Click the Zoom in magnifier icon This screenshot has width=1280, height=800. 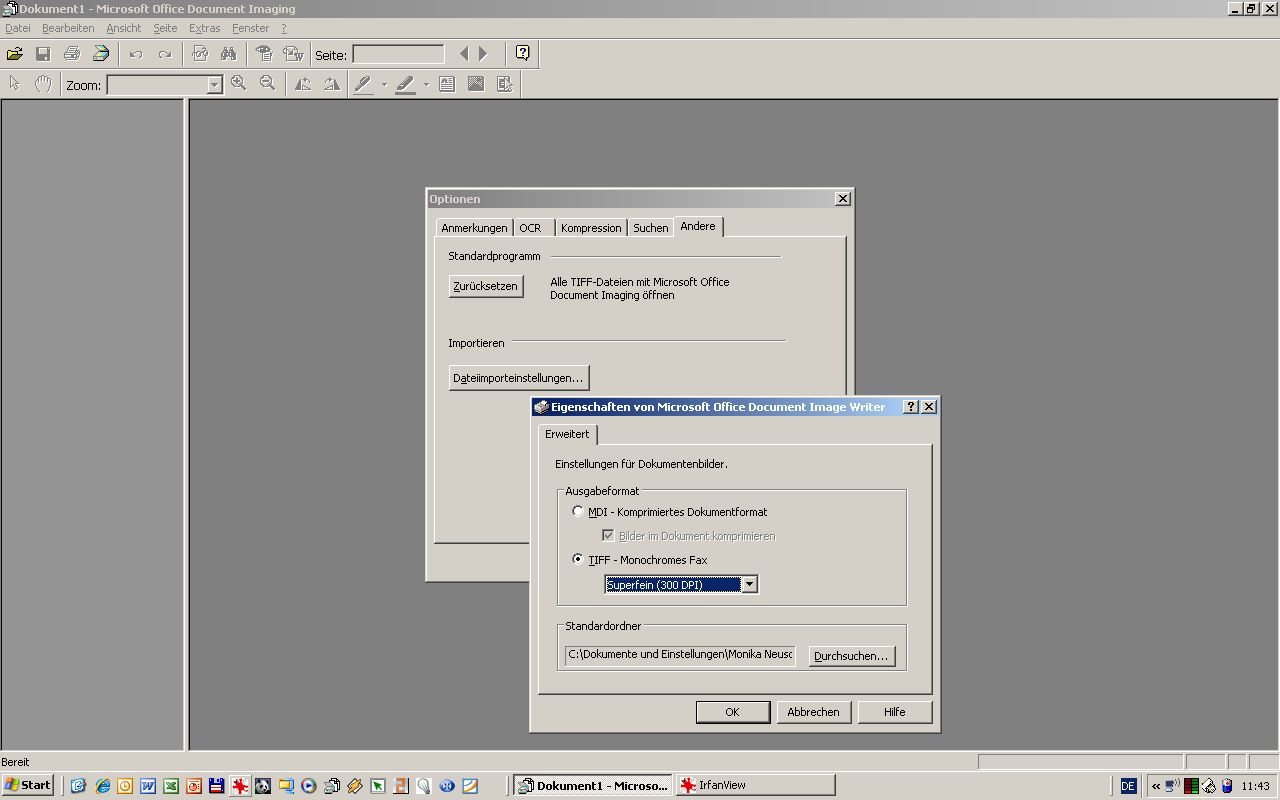pyautogui.click(x=239, y=84)
